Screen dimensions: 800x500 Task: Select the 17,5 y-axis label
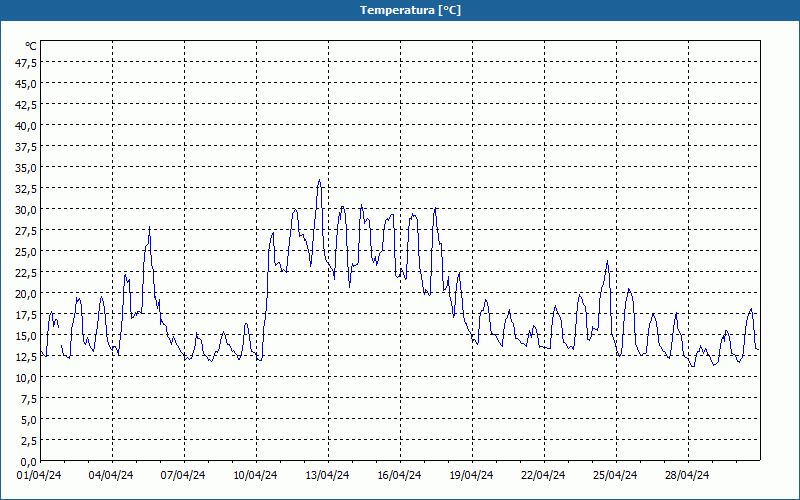[26, 315]
